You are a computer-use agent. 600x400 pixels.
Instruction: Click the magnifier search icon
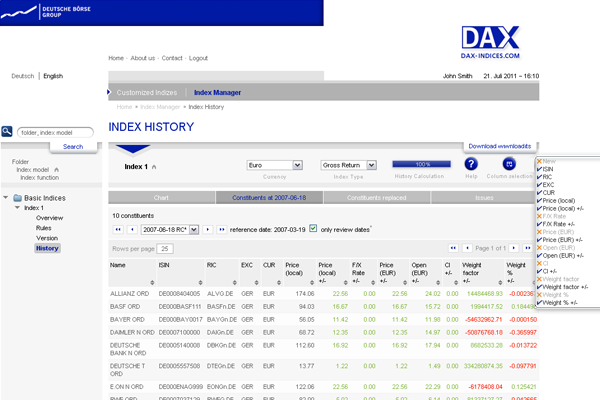click(7, 132)
